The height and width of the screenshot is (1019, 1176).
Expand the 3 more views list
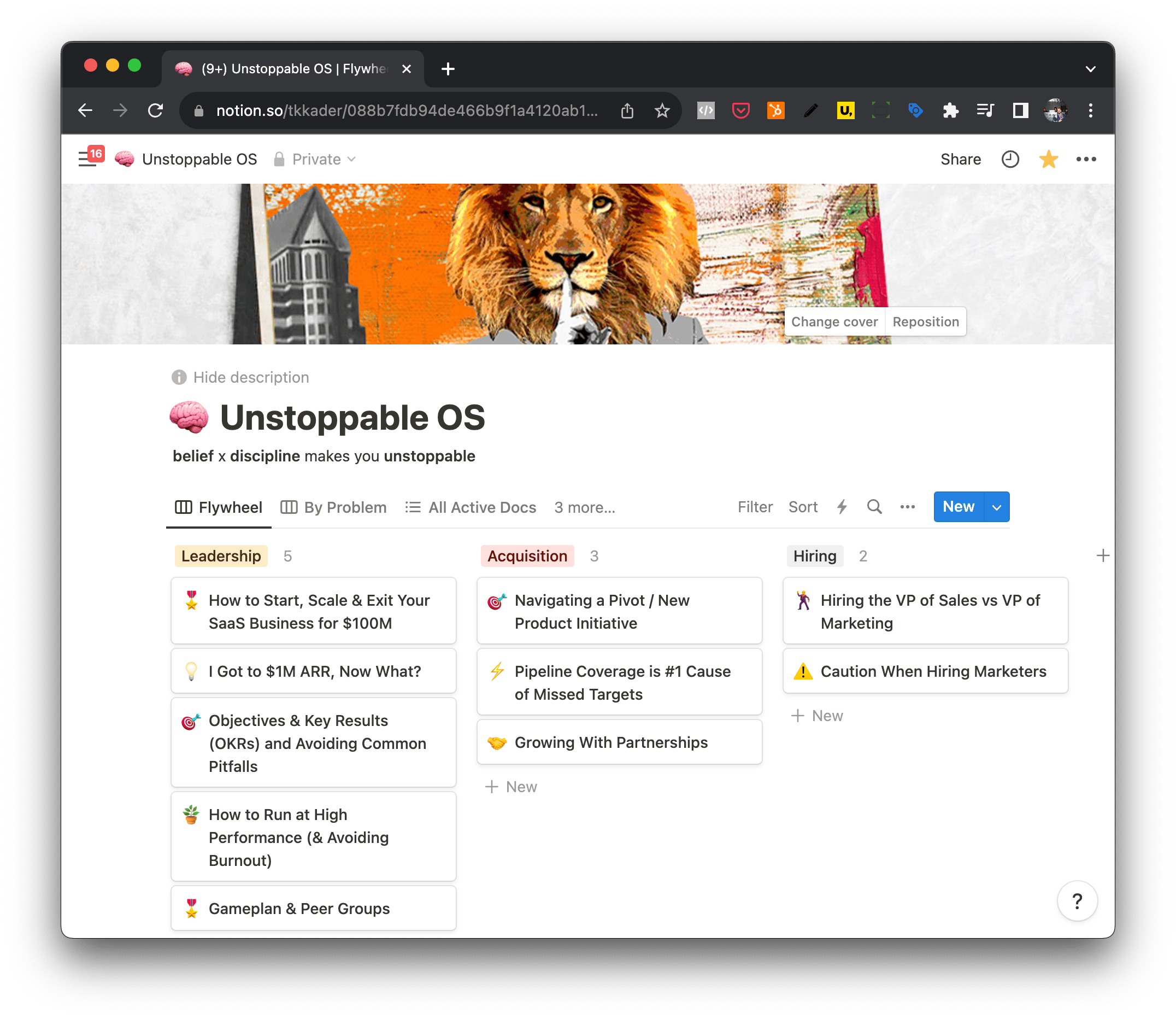584,507
